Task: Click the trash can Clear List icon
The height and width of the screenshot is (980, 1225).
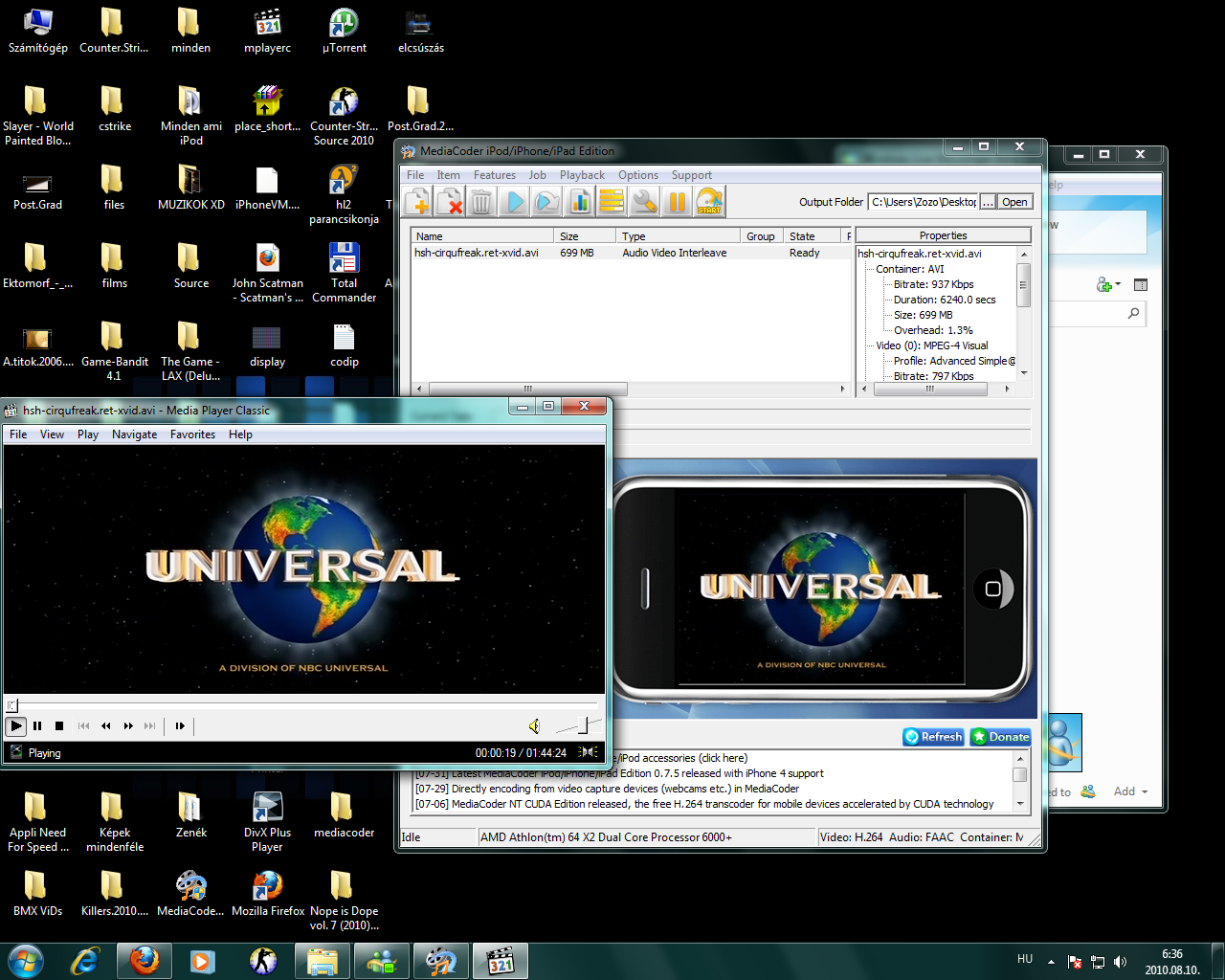Action: pyautogui.click(x=482, y=201)
